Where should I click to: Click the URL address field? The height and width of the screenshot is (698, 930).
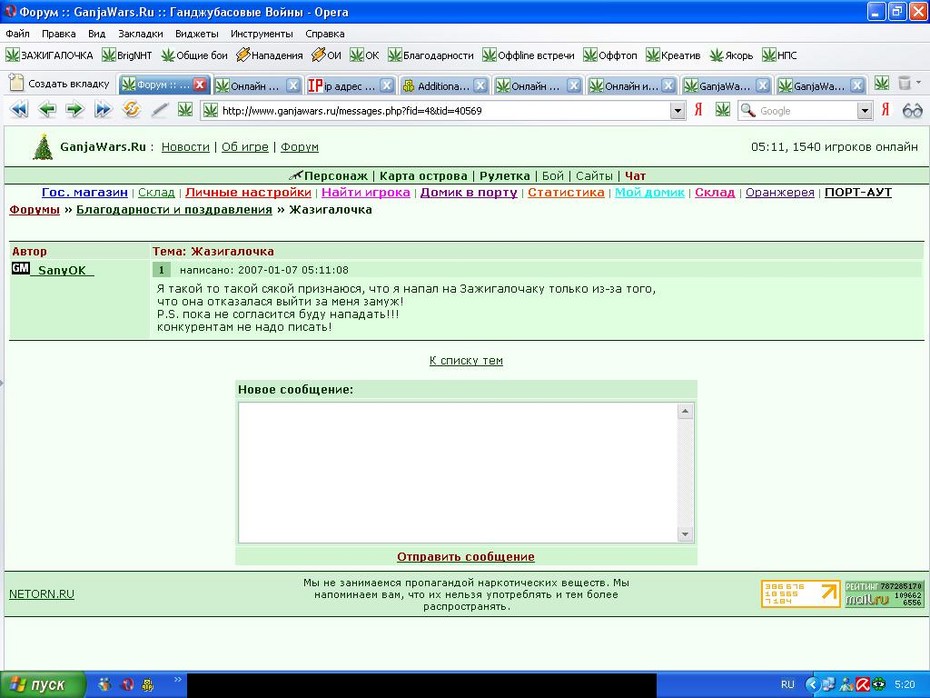[x=445, y=111]
